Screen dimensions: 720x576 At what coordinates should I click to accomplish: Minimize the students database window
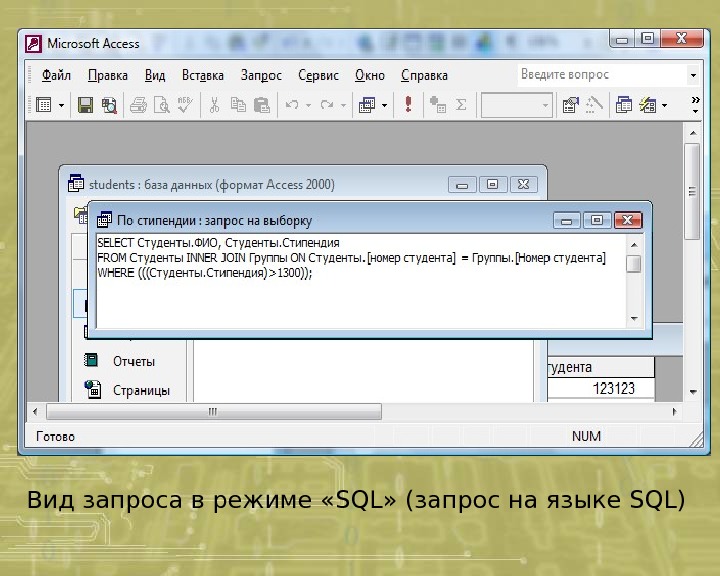462,185
